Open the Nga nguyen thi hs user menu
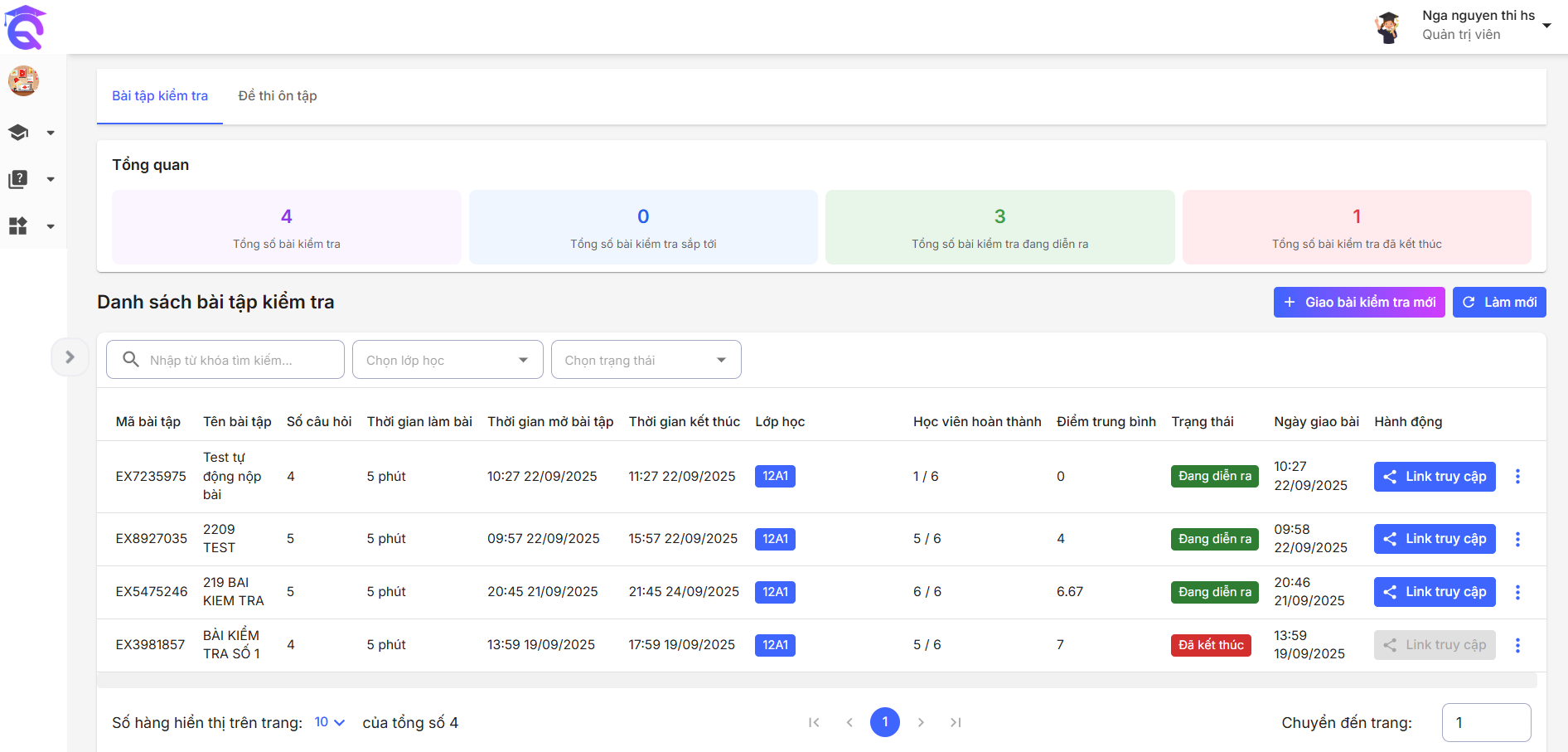 tap(1478, 25)
